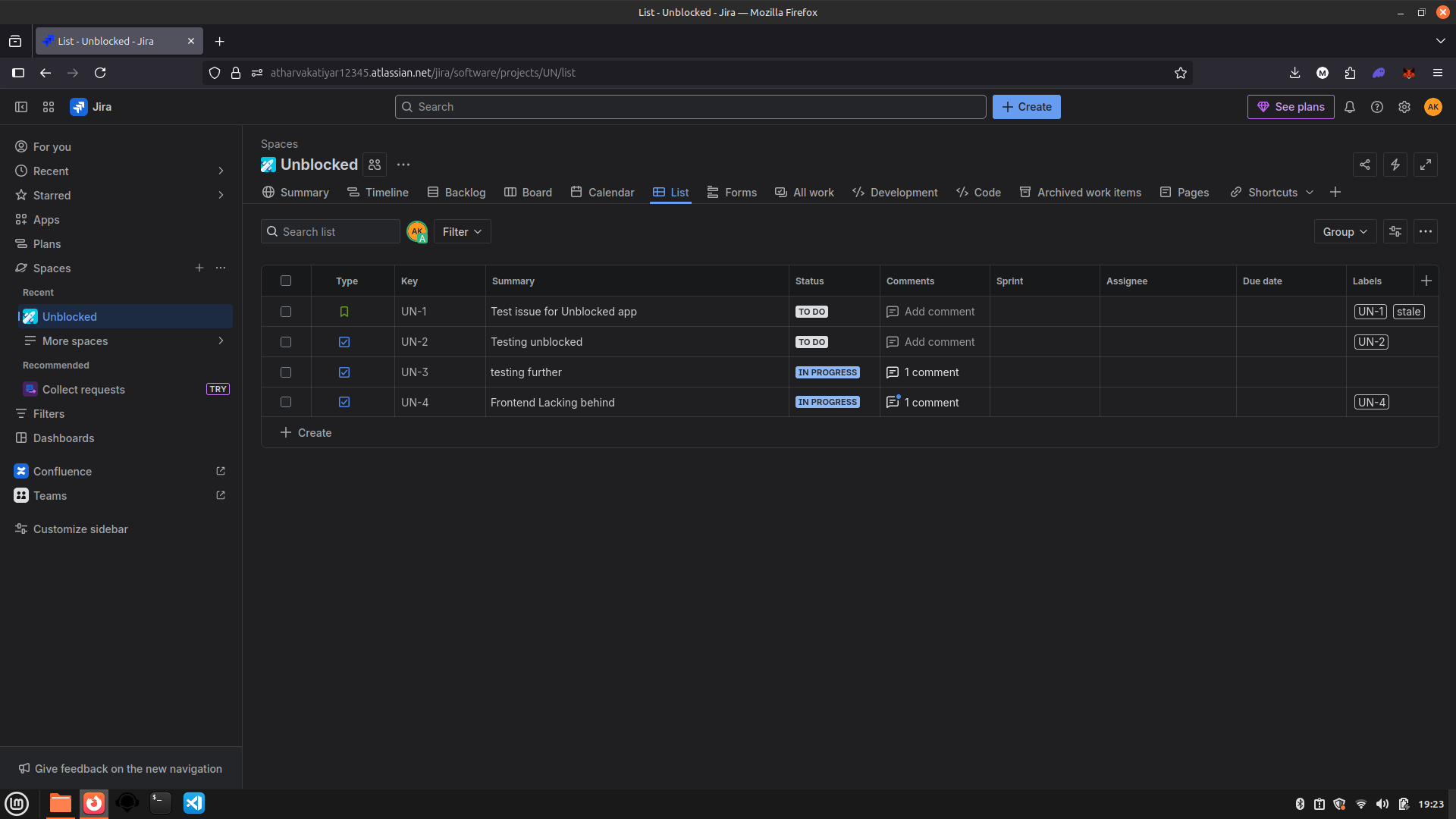Expand the Group dropdown
The image size is (1456, 819).
pyautogui.click(x=1345, y=232)
